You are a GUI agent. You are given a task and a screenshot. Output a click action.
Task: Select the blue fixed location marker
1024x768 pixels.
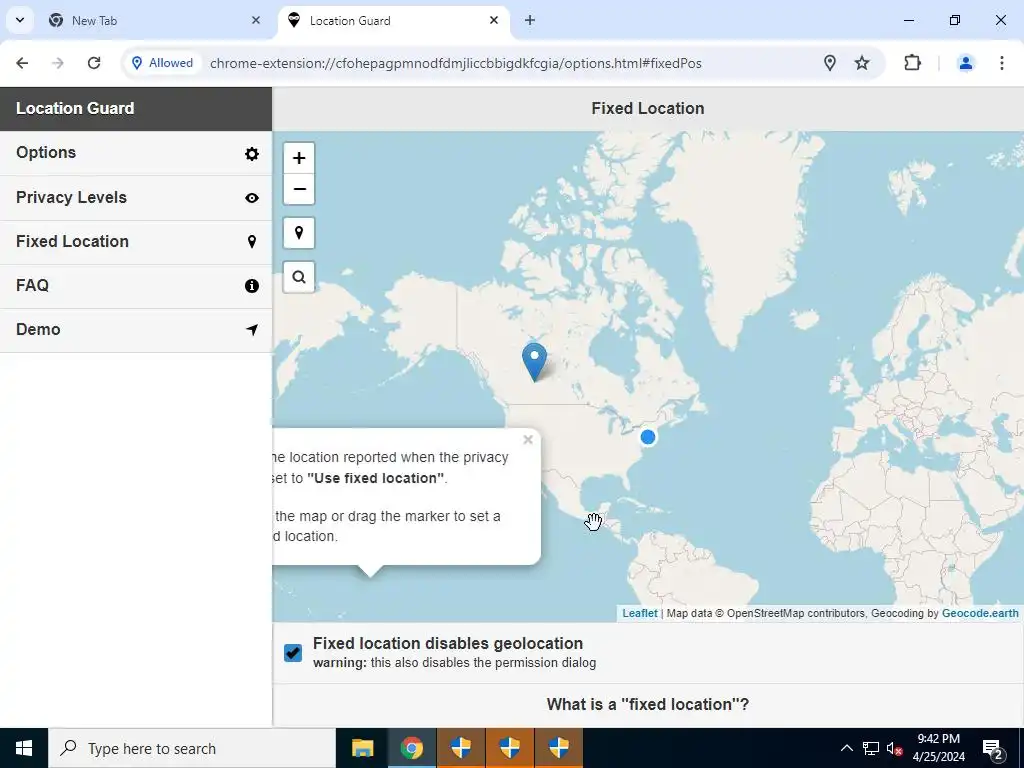coord(534,362)
